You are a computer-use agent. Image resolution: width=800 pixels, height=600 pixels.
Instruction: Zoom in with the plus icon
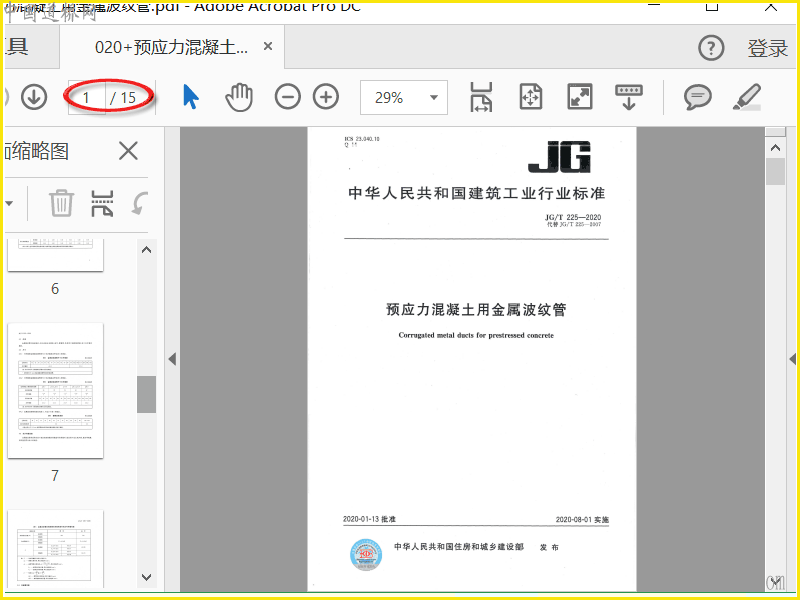coord(326,97)
